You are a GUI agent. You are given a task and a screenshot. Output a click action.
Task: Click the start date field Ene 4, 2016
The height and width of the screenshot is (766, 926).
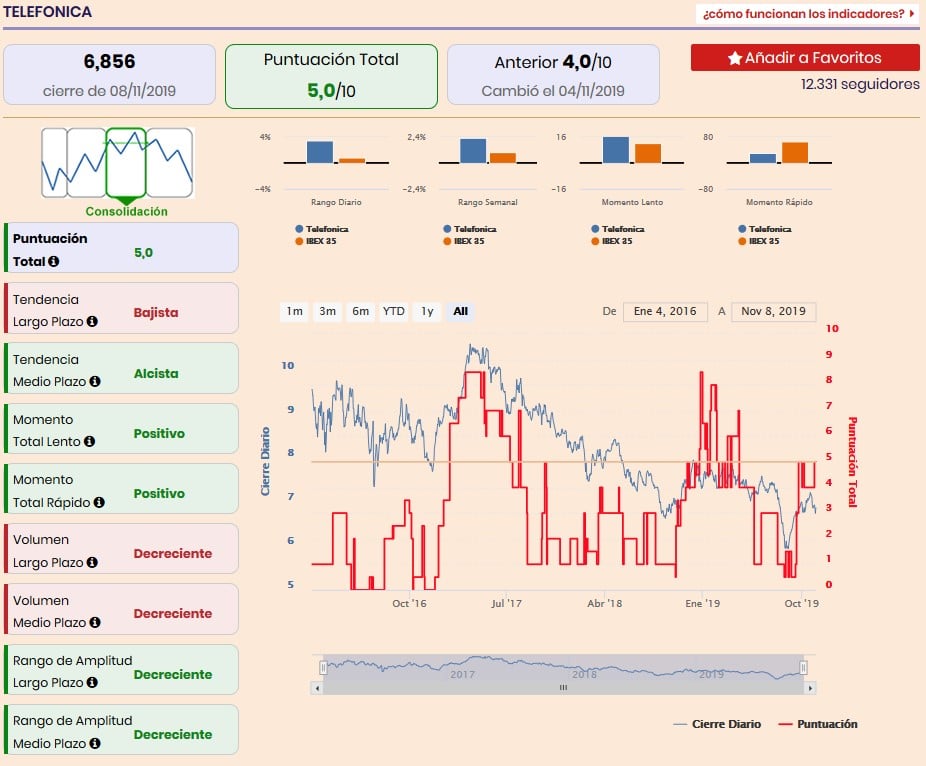[x=666, y=311]
